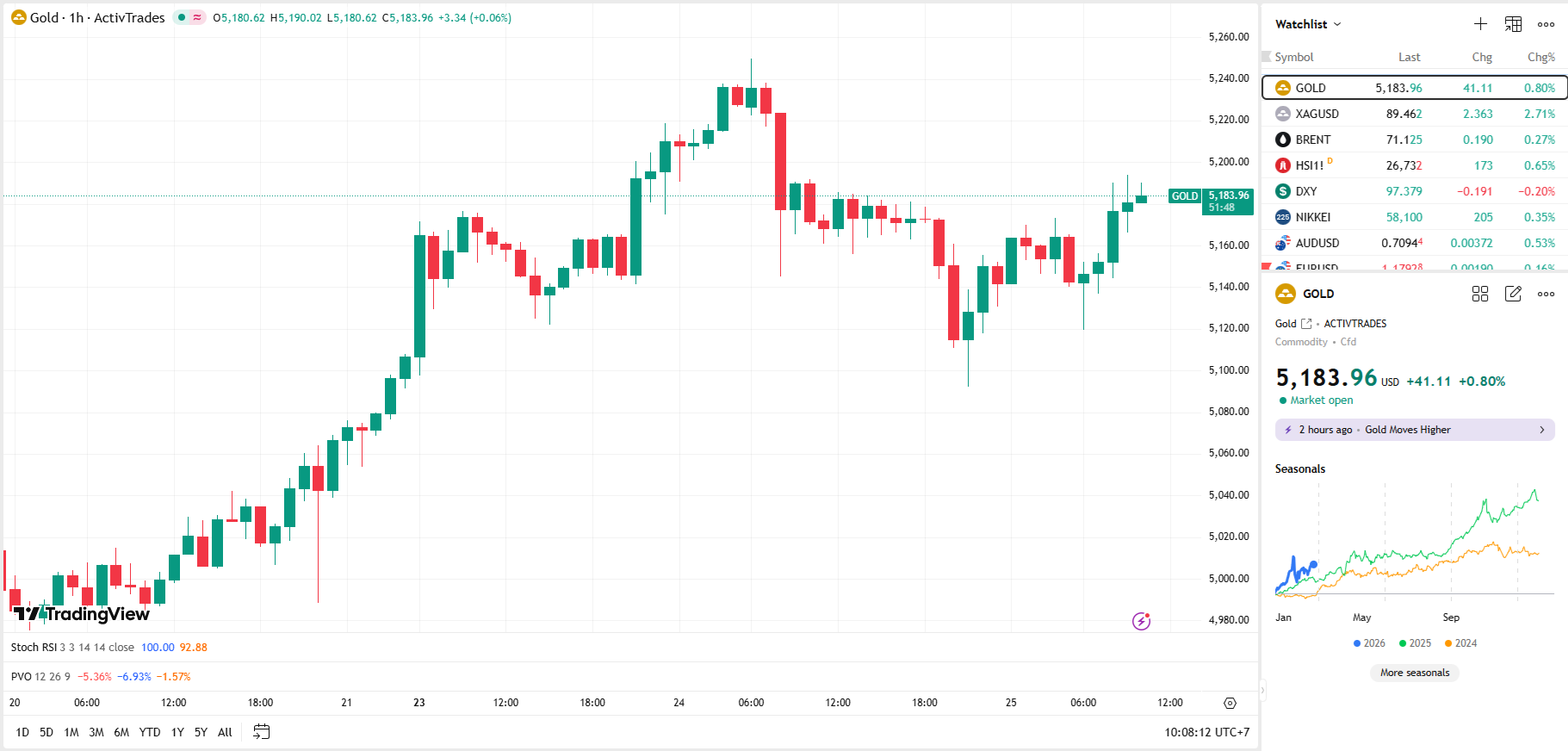Click the four-squares grid icon beside GOLD

pyautogui.click(x=1480, y=294)
